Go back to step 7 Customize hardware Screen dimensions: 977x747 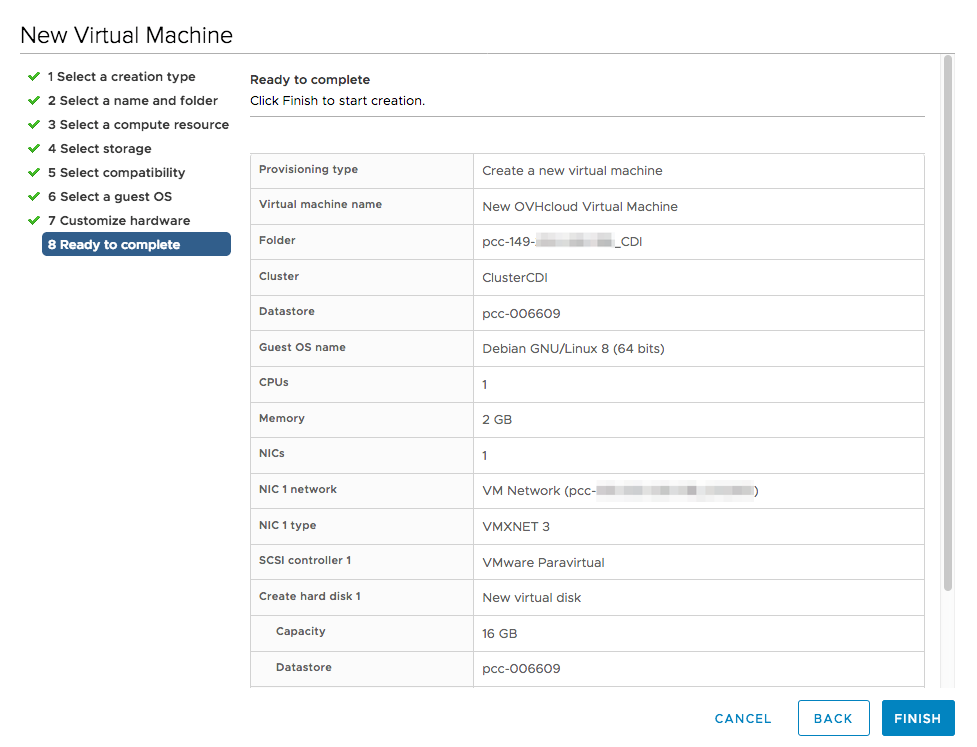pyautogui.click(x=118, y=221)
